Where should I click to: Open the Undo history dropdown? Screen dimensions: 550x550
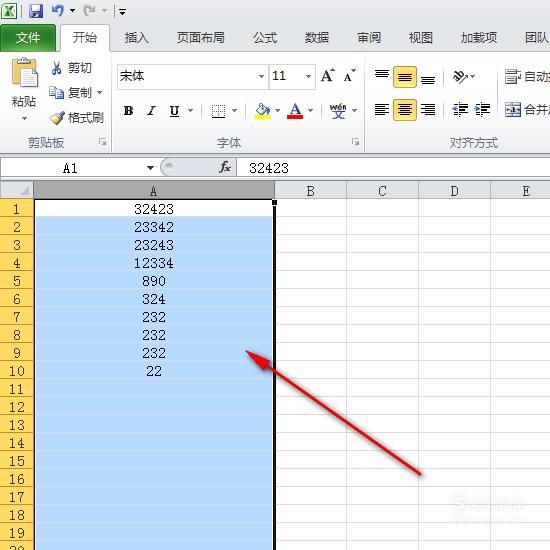tap(72, 11)
